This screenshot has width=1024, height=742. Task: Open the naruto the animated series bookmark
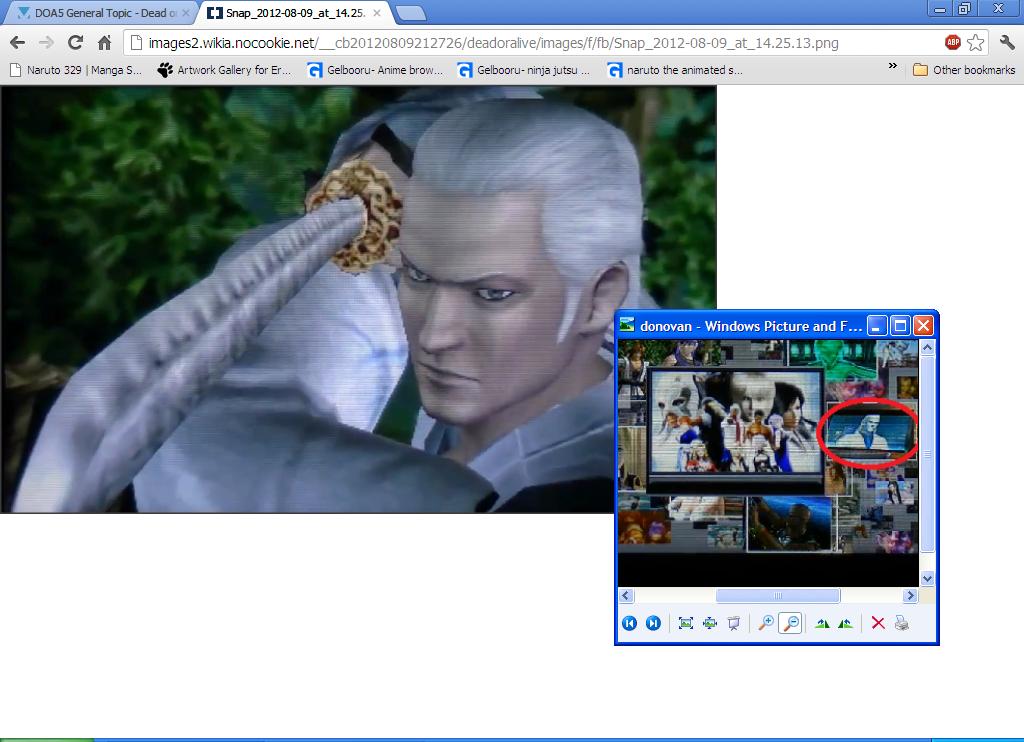click(675, 70)
